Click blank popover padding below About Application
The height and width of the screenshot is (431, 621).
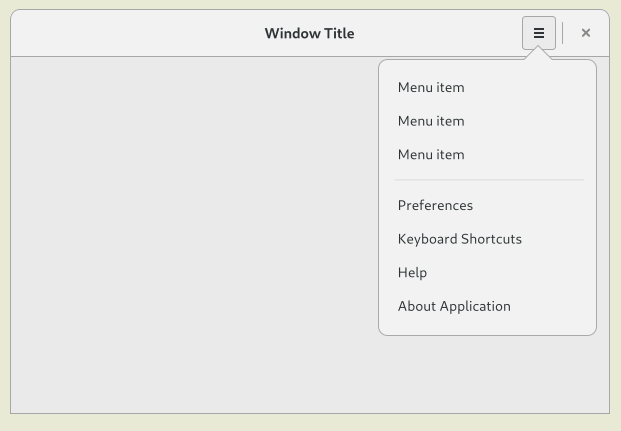coord(488,327)
